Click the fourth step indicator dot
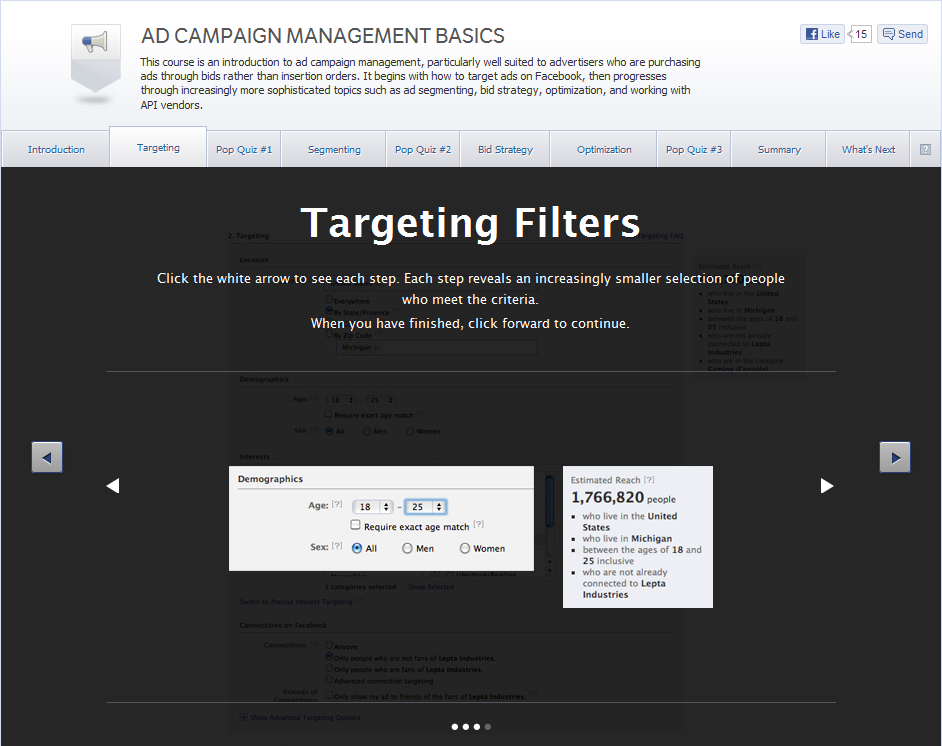Screen dimensions: 942x746 (x=488, y=727)
